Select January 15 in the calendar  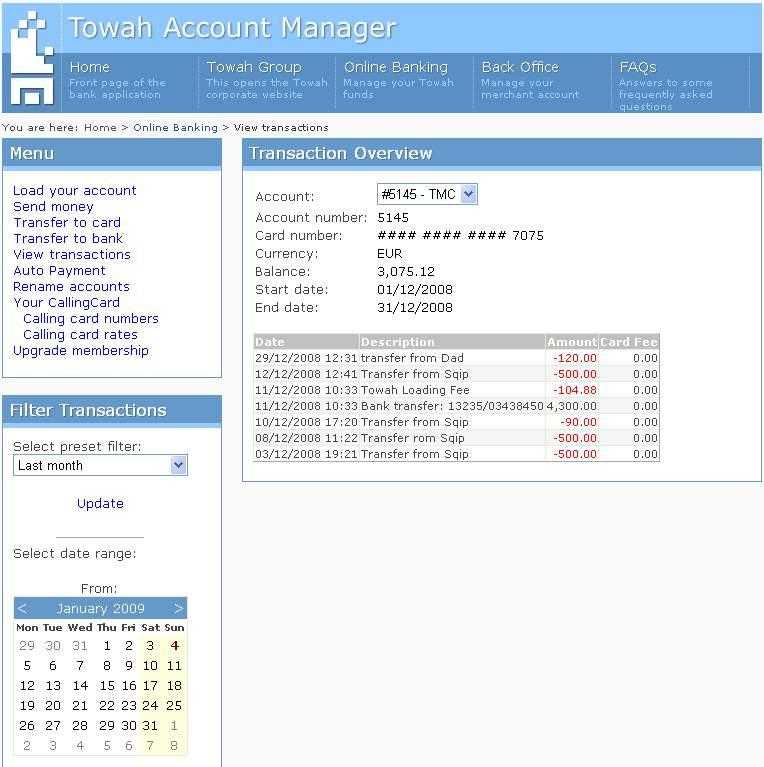click(x=107, y=685)
